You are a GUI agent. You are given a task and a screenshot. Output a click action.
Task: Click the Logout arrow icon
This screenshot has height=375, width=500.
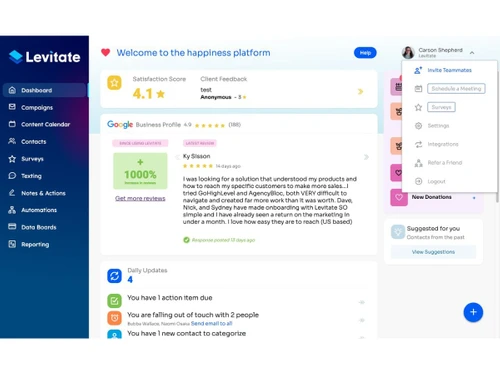click(x=418, y=181)
